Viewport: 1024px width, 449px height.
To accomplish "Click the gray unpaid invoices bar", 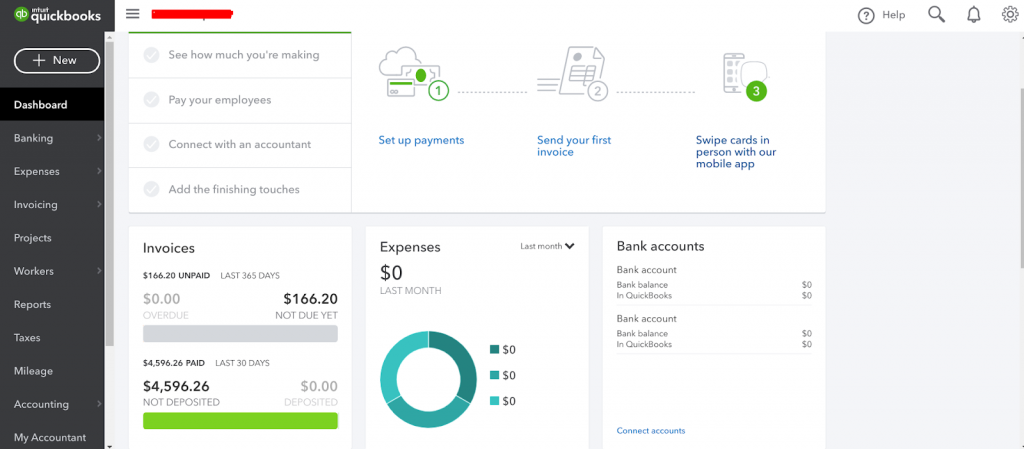I will [240, 333].
